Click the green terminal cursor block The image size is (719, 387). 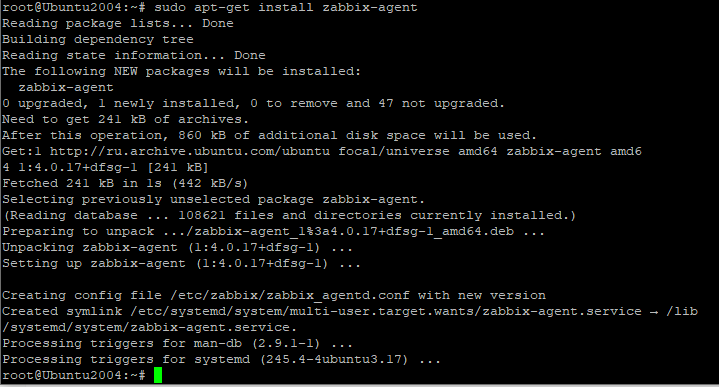(x=158, y=375)
